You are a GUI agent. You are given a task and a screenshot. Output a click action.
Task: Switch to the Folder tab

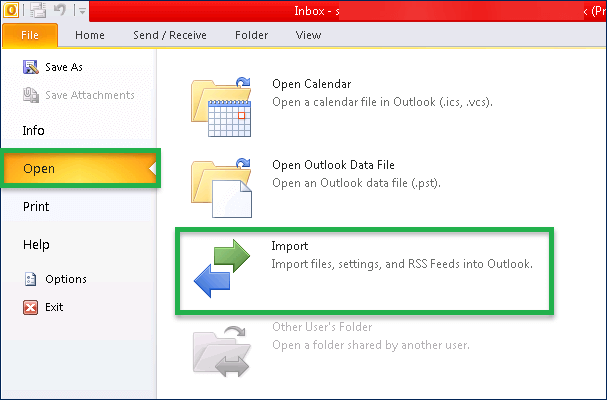point(251,35)
